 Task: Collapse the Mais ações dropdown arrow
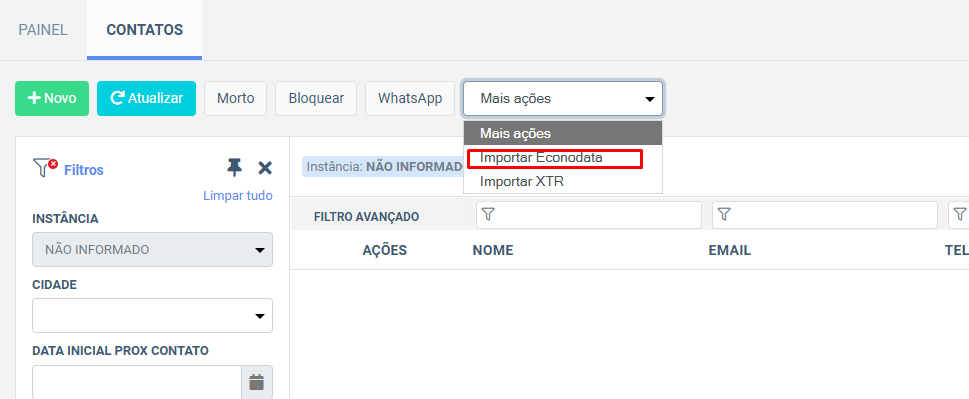pos(650,99)
